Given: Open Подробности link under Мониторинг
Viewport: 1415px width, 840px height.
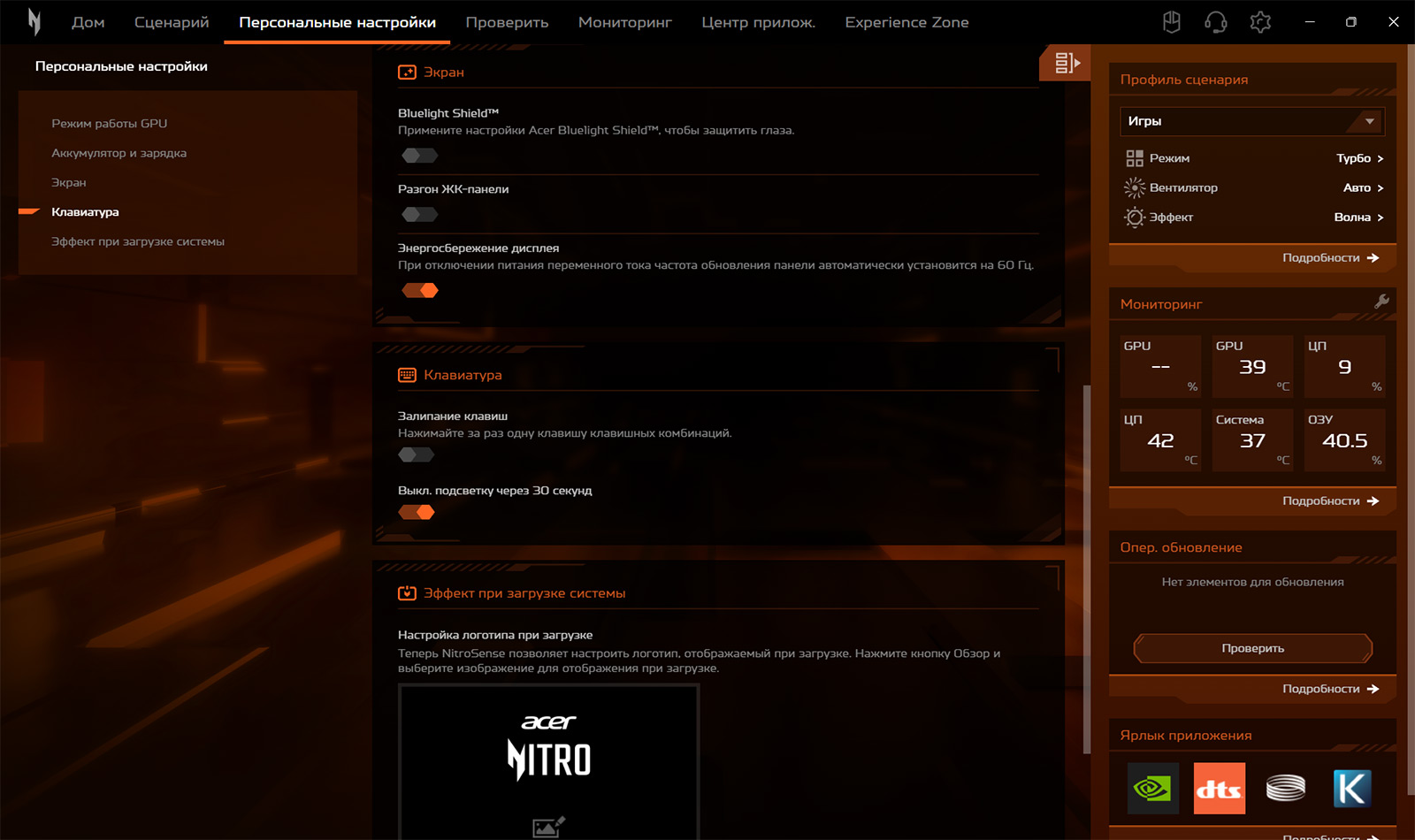Looking at the screenshot, I should [x=1330, y=500].
